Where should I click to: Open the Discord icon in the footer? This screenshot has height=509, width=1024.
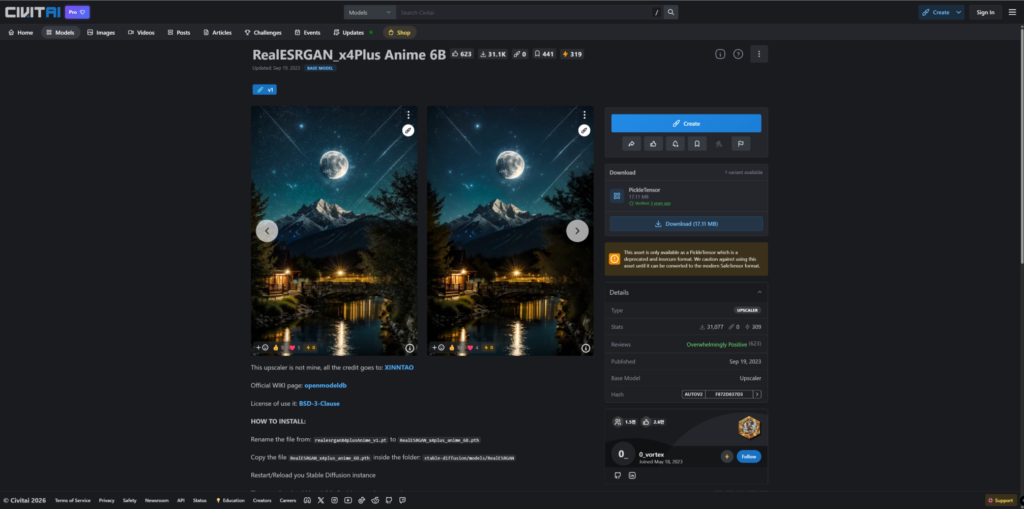(x=307, y=501)
